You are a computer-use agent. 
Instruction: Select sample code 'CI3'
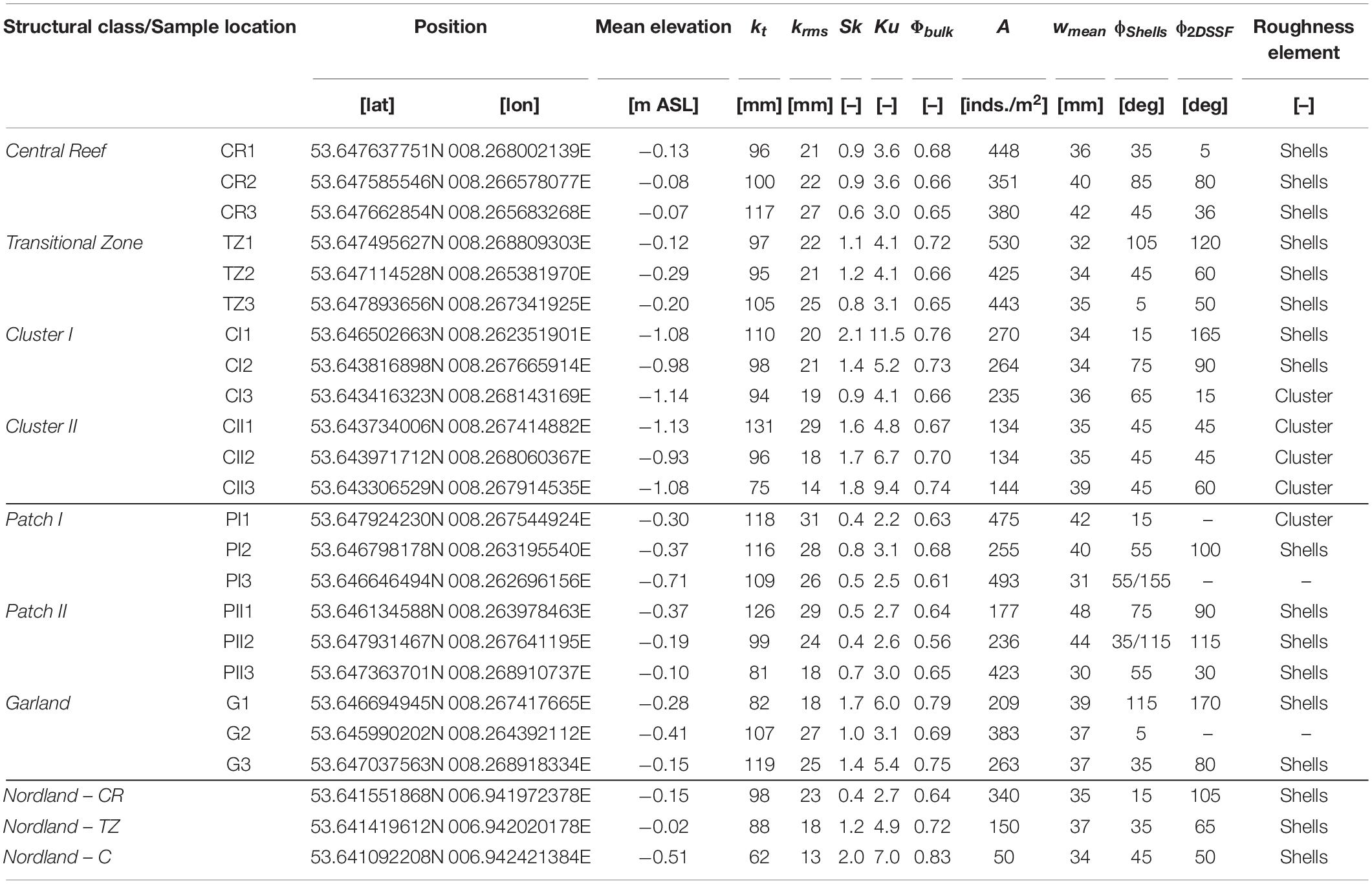238,396
